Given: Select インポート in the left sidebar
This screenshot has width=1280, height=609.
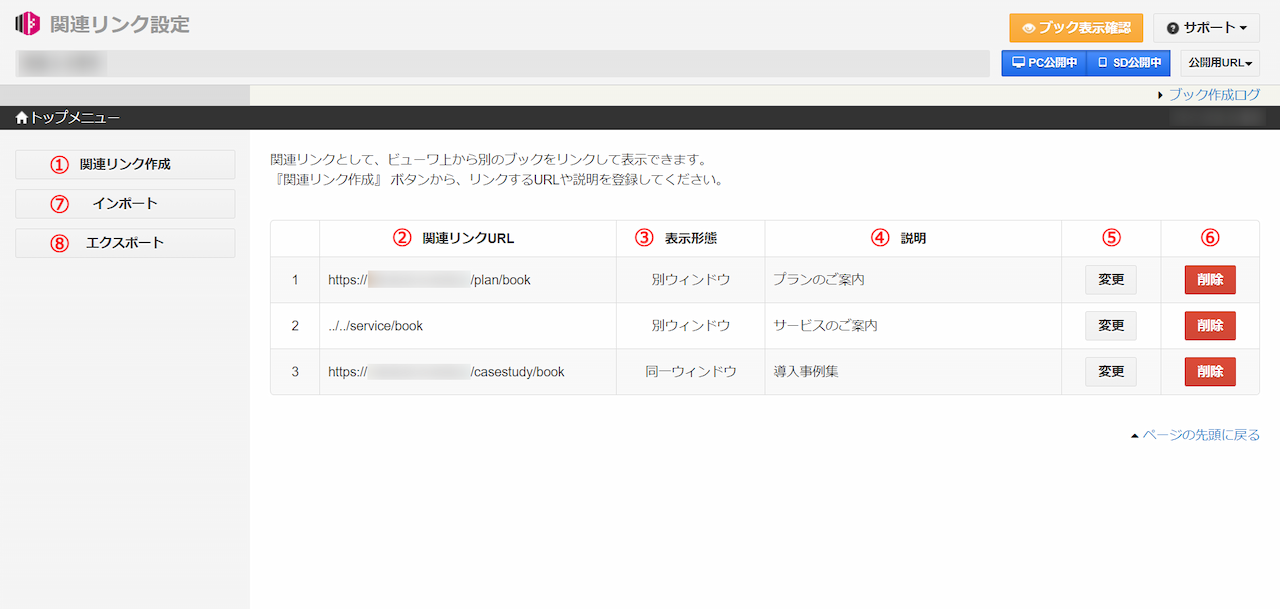Looking at the screenshot, I should pos(125,204).
